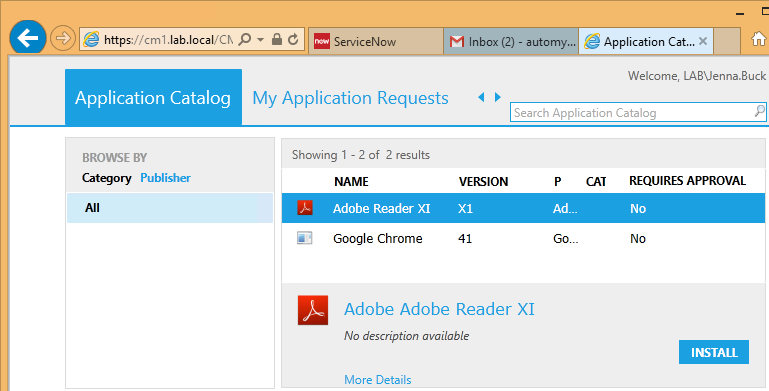Sort by REQUIRES APPROVAL column header
Viewport: 769px width, 391px height.
(688, 181)
